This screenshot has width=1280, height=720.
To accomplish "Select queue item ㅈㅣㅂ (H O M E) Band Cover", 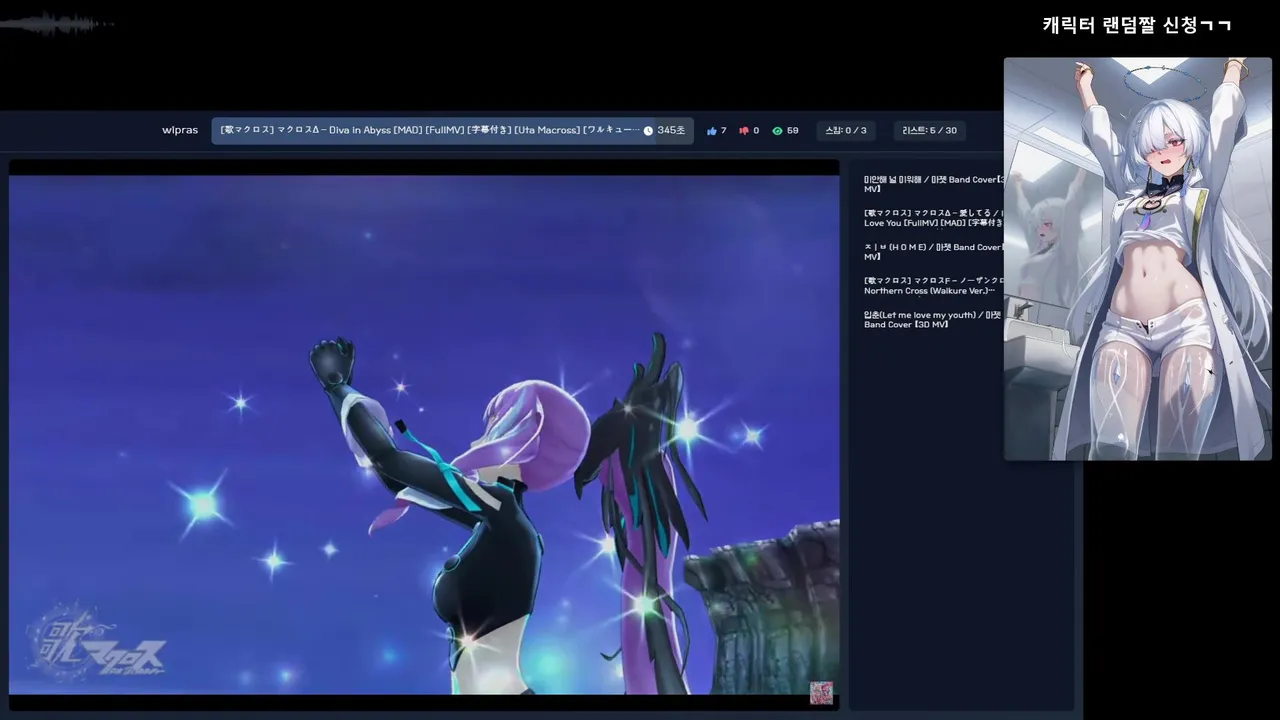I will (x=934, y=252).
